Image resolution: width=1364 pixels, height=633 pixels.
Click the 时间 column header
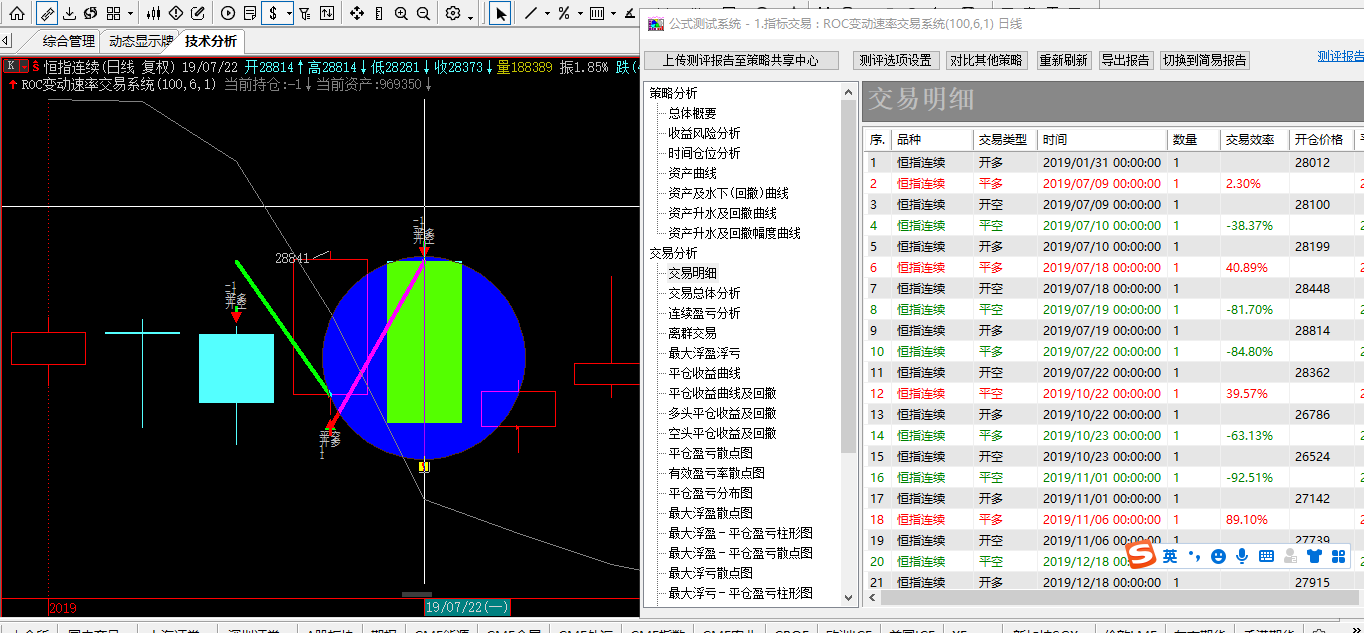(x=1103, y=140)
